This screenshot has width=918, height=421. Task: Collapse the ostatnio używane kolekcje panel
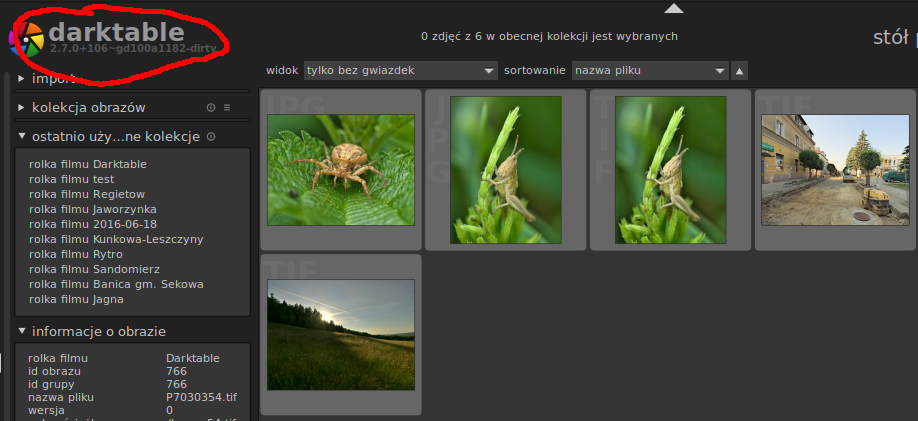(x=22, y=137)
